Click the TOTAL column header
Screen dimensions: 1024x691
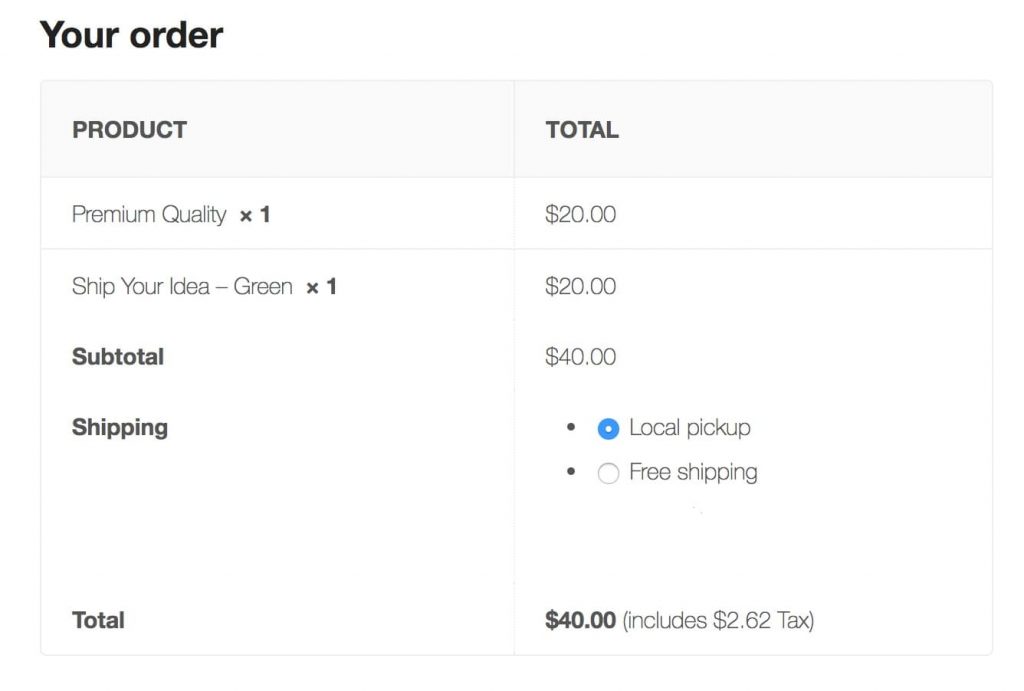point(582,130)
